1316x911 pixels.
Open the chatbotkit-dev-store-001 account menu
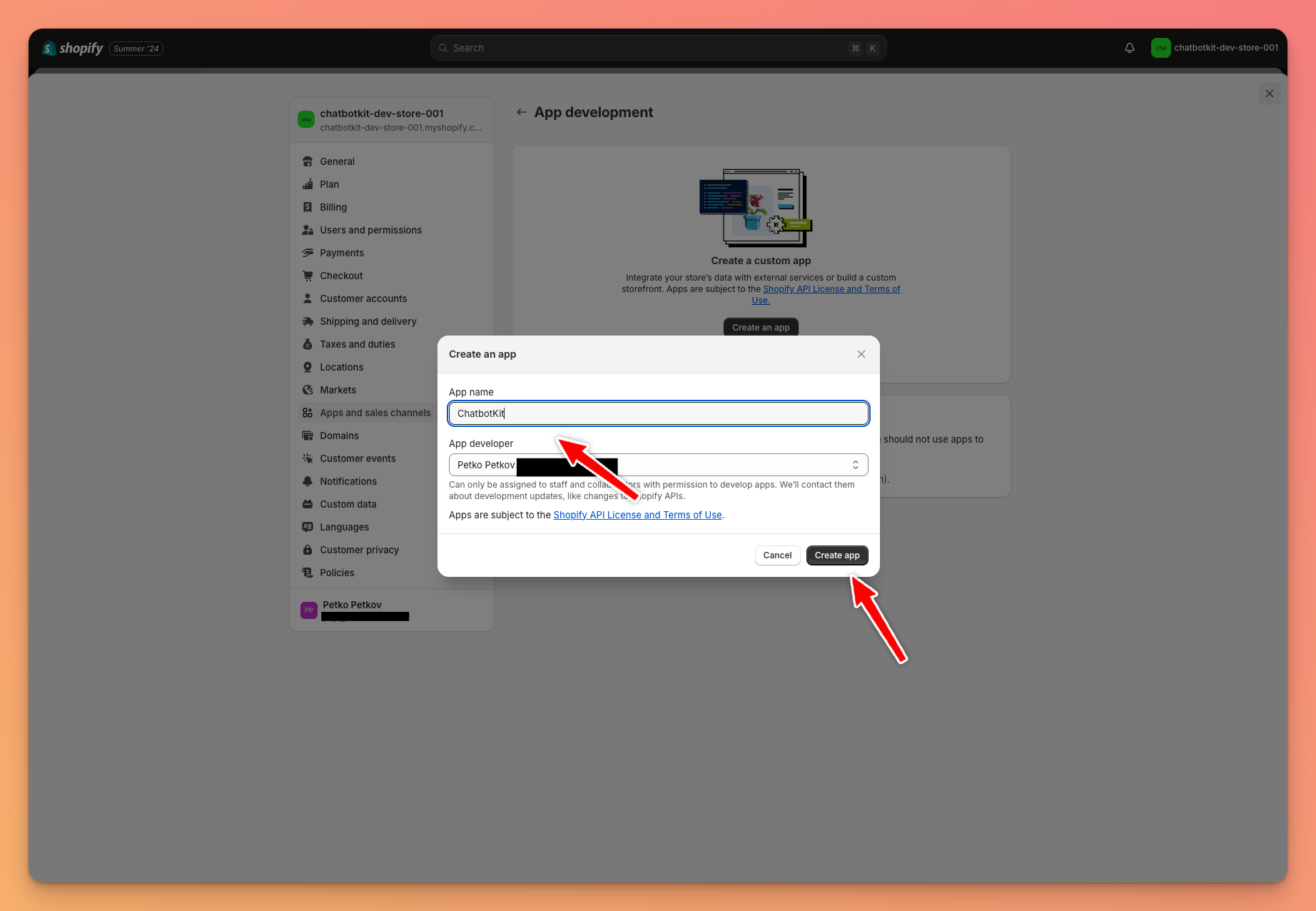1215,48
